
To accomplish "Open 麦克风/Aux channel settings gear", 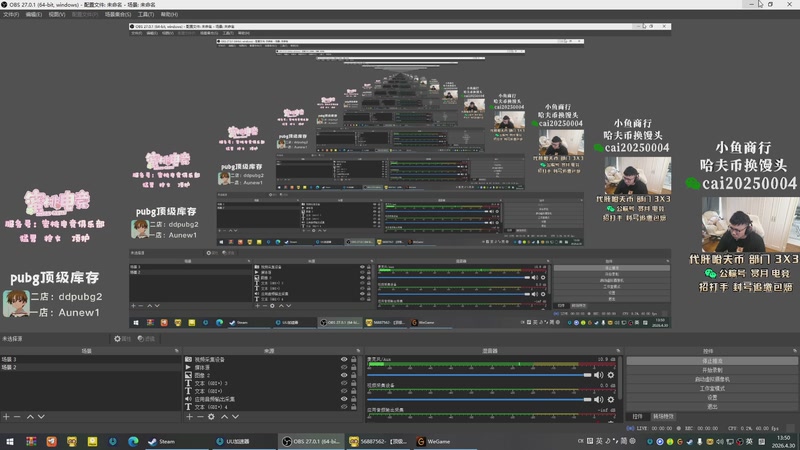I will pyautogui.click(x=611, y=375).
